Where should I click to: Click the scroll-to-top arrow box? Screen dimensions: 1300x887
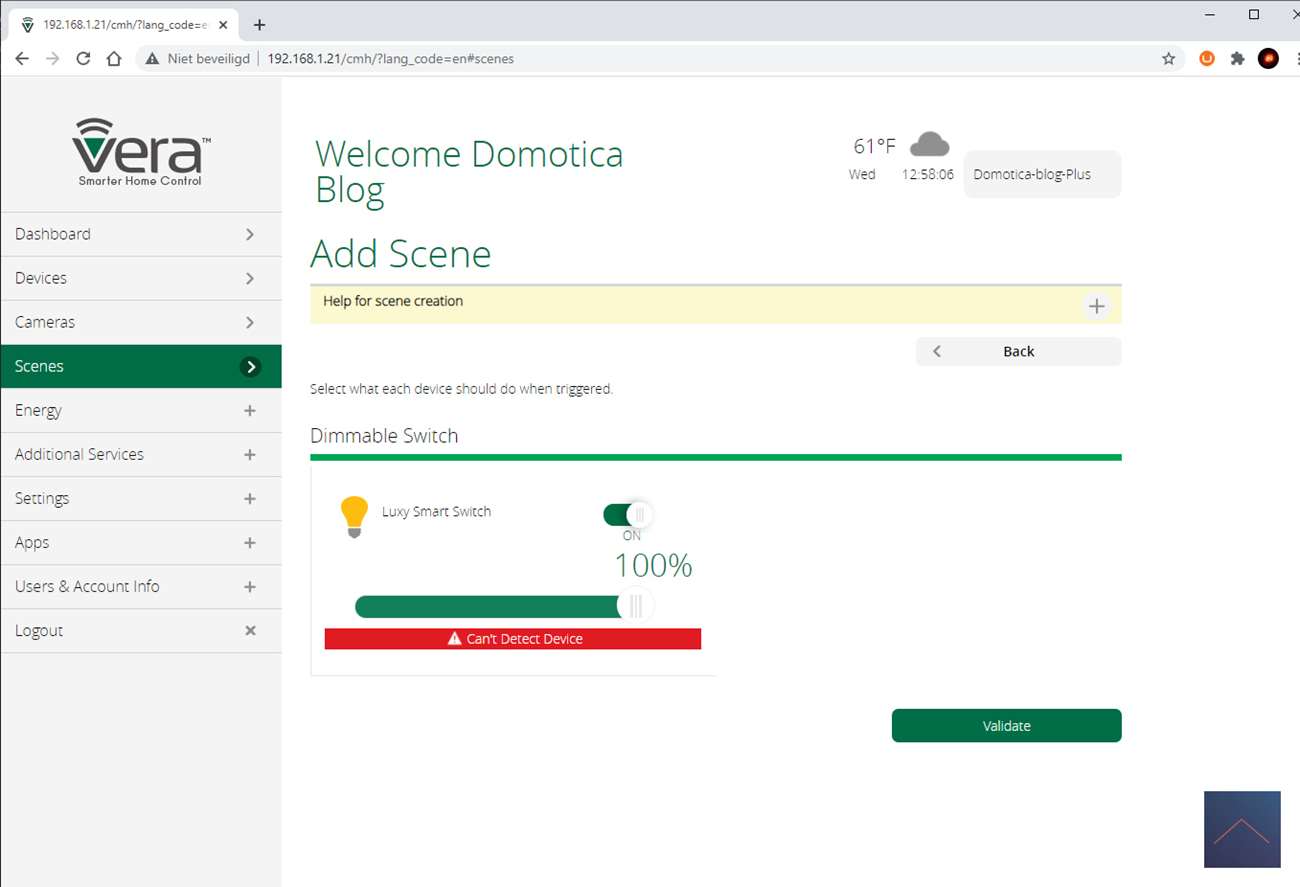(1242, 829)
